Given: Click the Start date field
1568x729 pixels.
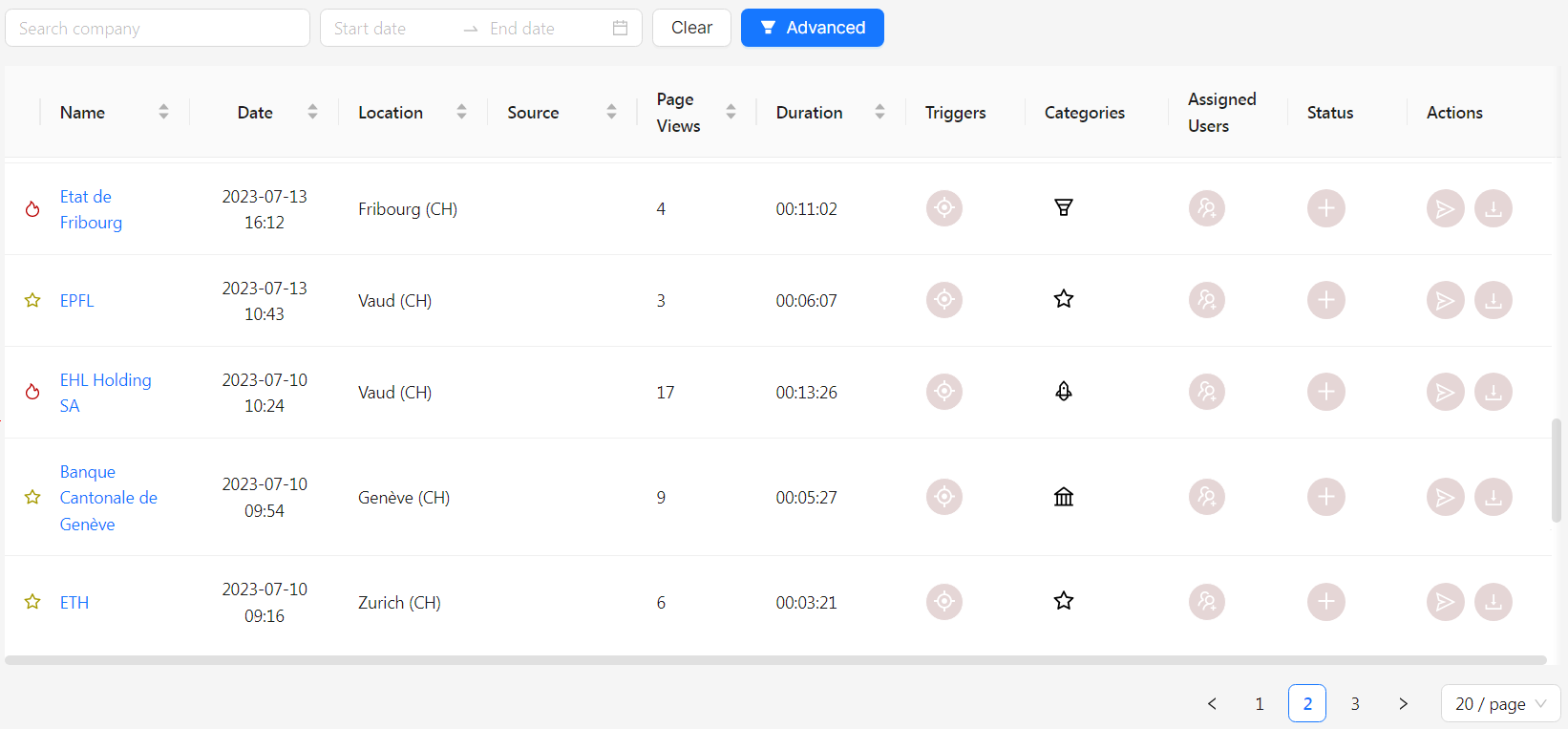Looking at the screenshot, I should click(x=392, y=28).
